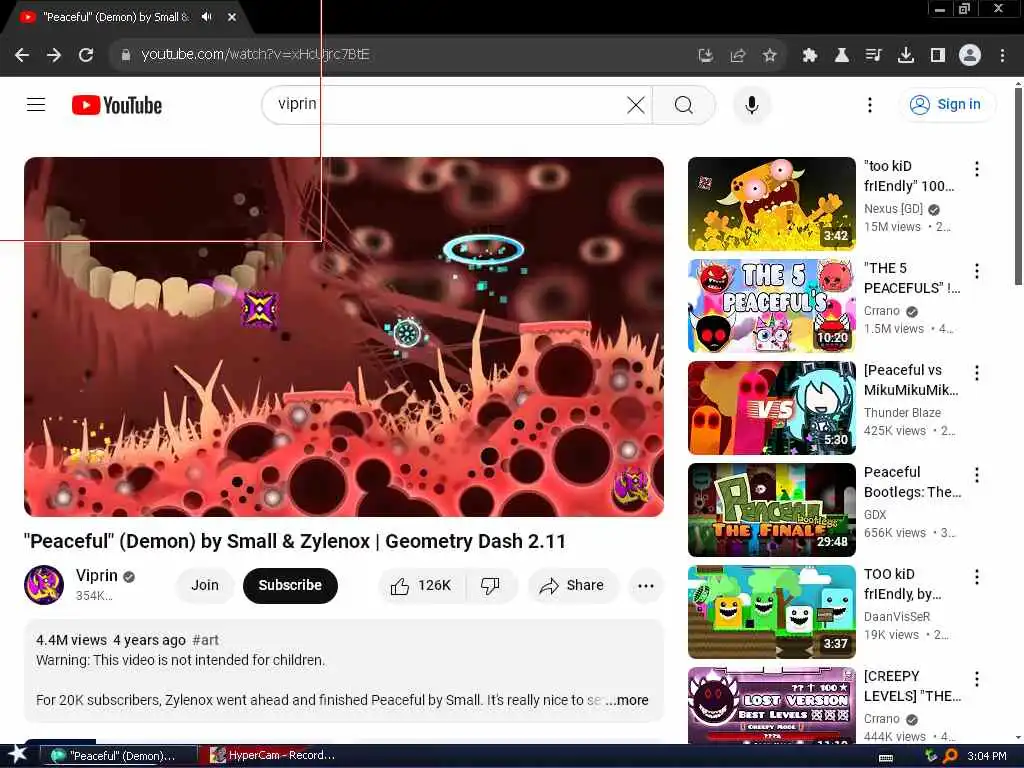The height and width of the screenshot is (768, 1024).
Task: Open the Chrome profile avatar
Action: 970,56
